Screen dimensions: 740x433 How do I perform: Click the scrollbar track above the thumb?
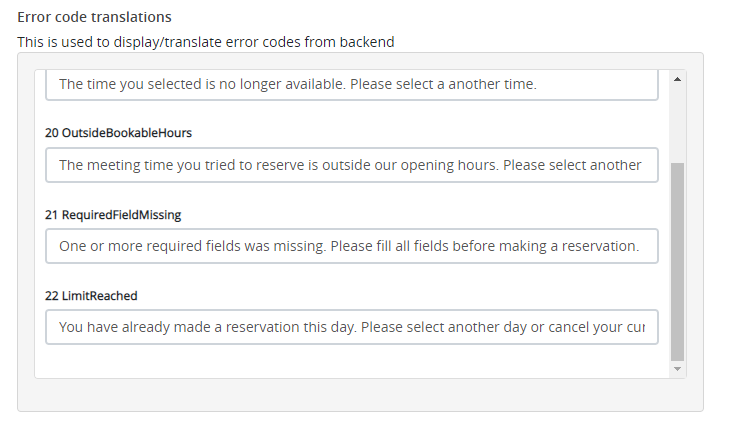click(x=677, y=120)
